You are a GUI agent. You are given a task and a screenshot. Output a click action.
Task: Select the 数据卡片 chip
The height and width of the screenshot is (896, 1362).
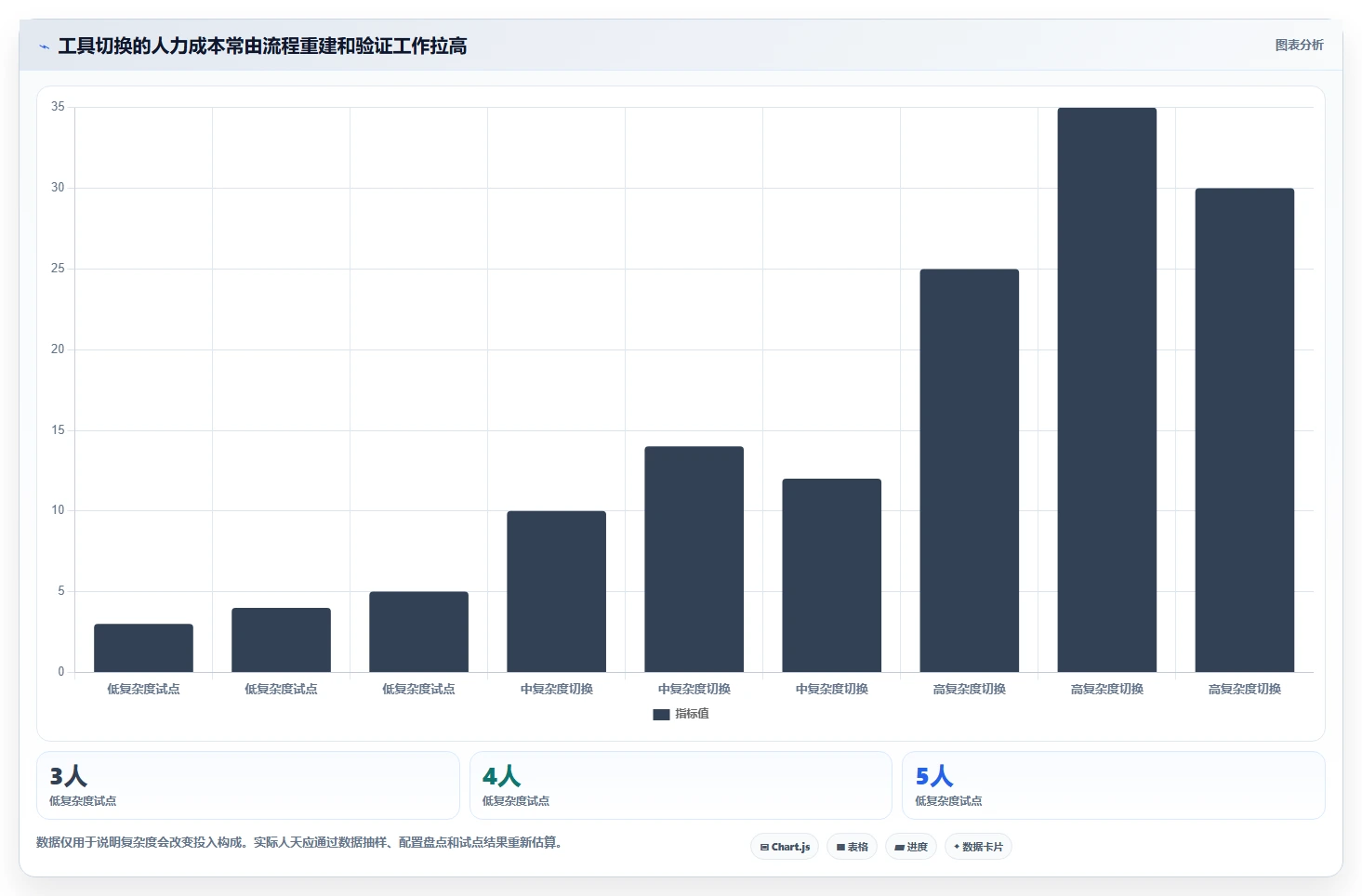click(x=978, y=847)
